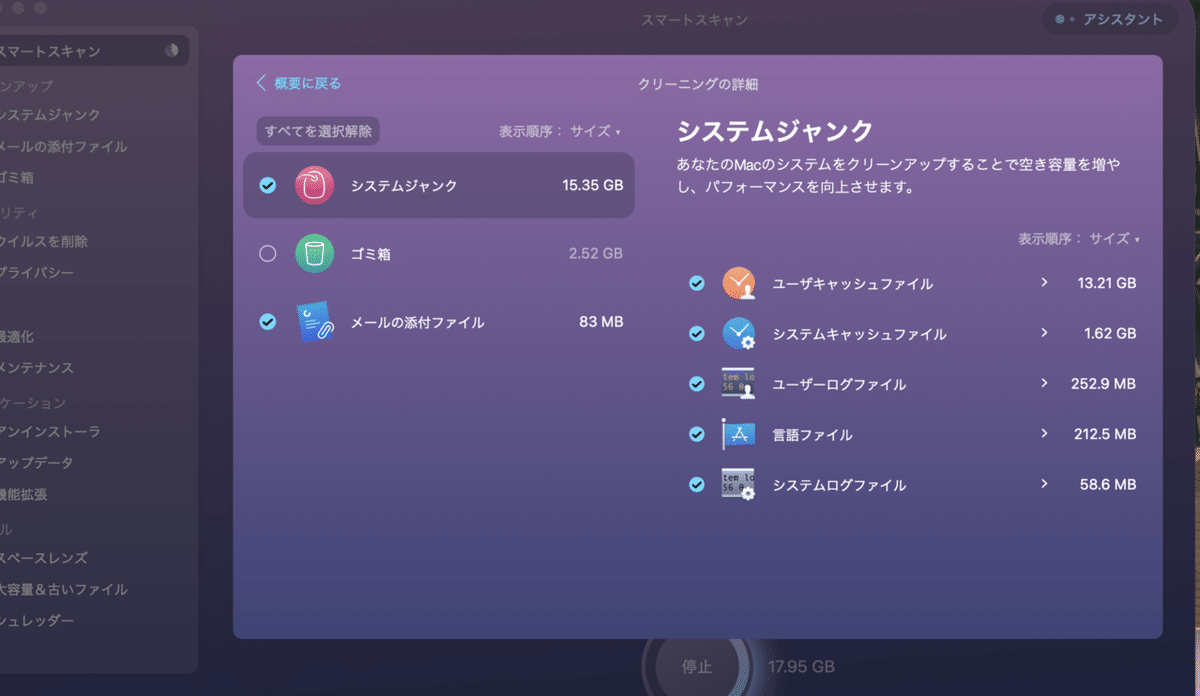Screen dimensions: 1200x696
Task: Toggle the ユーザキャッシュファイル checkbox
Action: tap(697, 283)
